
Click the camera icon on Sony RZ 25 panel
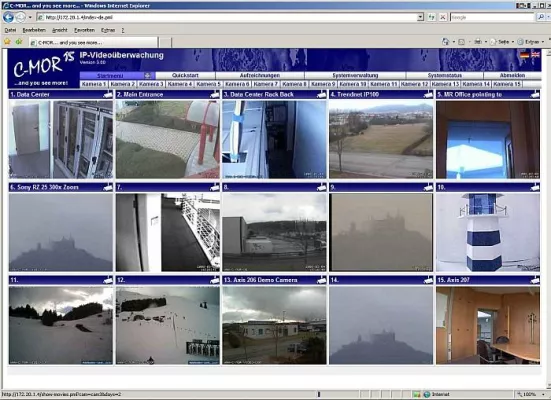108,187
